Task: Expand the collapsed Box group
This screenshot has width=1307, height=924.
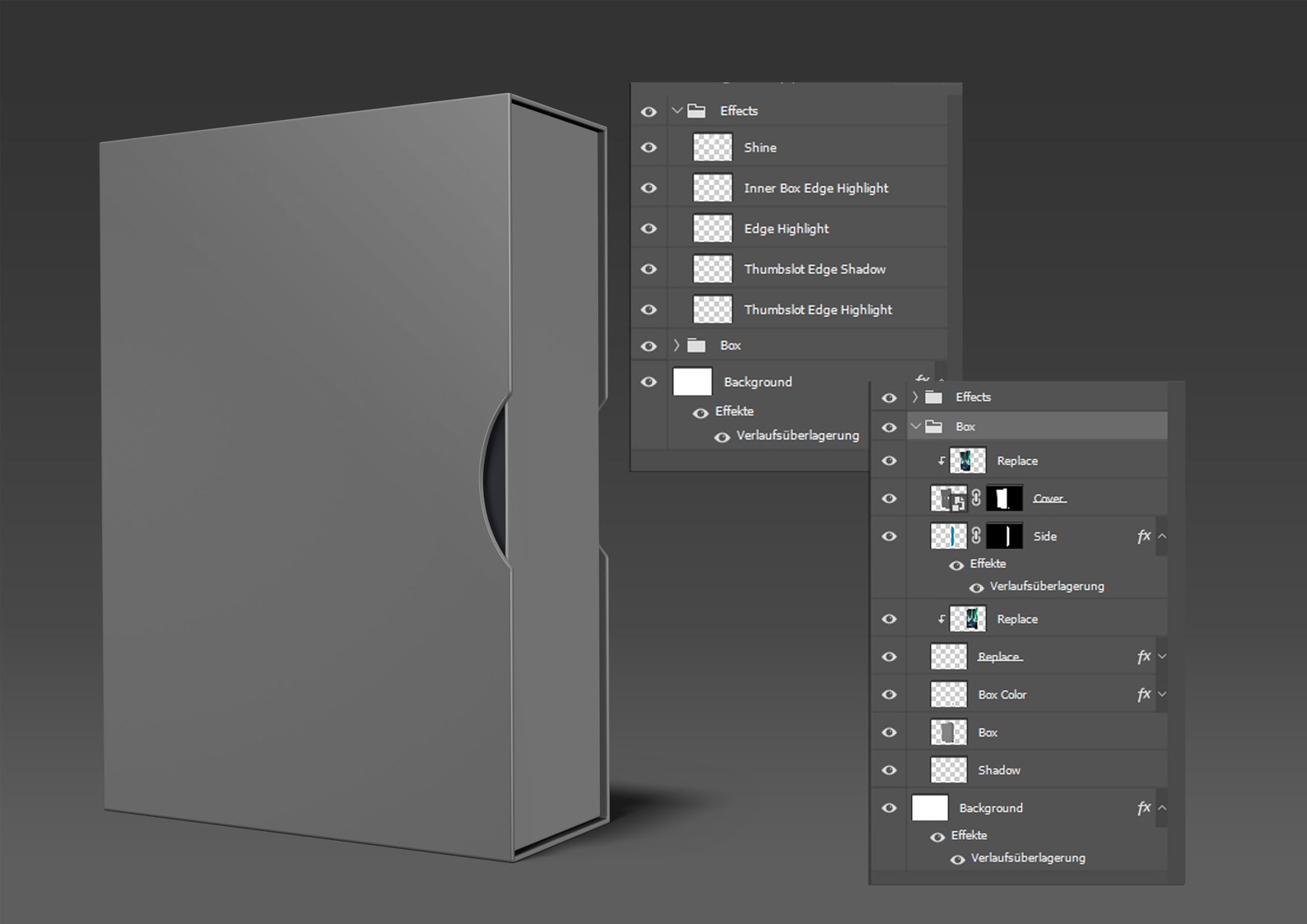Action: tap(677, 346)
